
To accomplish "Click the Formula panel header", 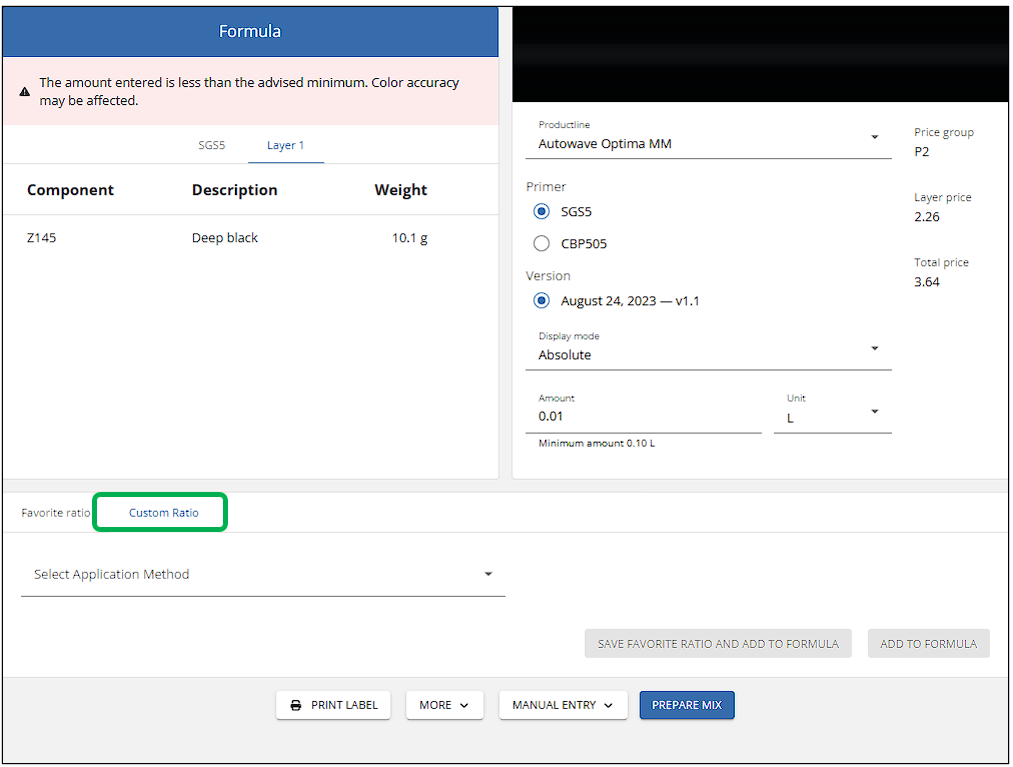I will pyautogui.click(x=250, y=31).
